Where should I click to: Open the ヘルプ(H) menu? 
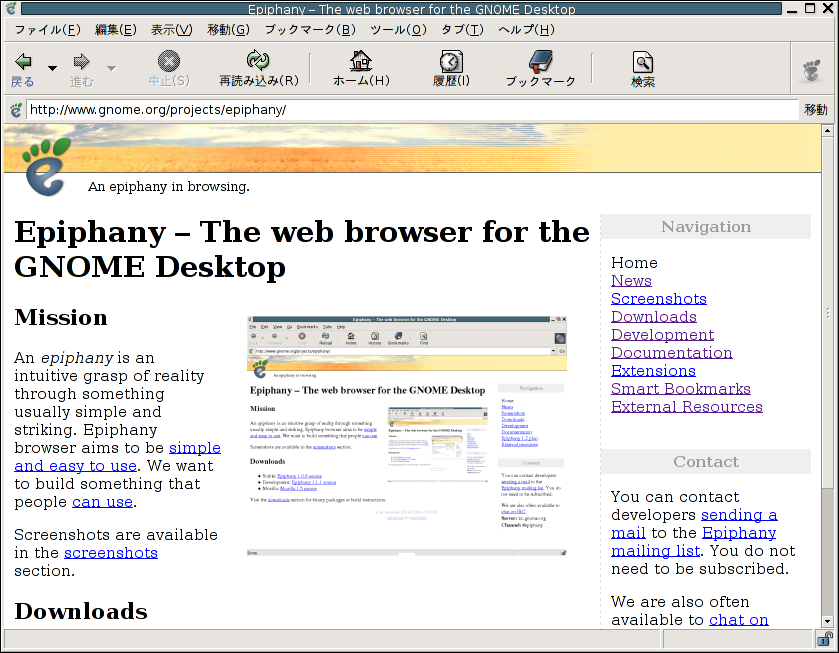tap(526, 30)
